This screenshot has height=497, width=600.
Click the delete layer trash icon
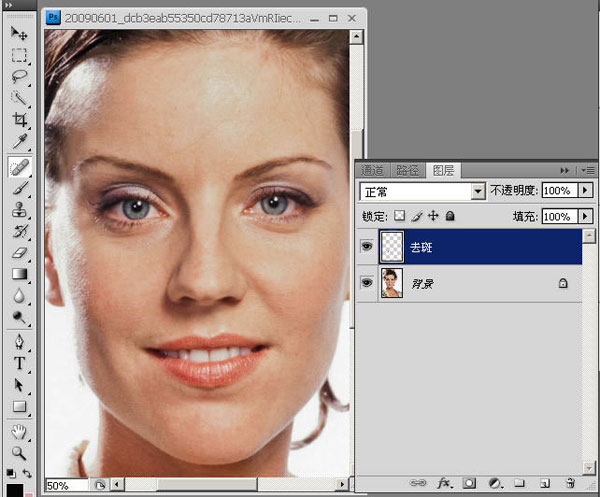tap(570, 484)
